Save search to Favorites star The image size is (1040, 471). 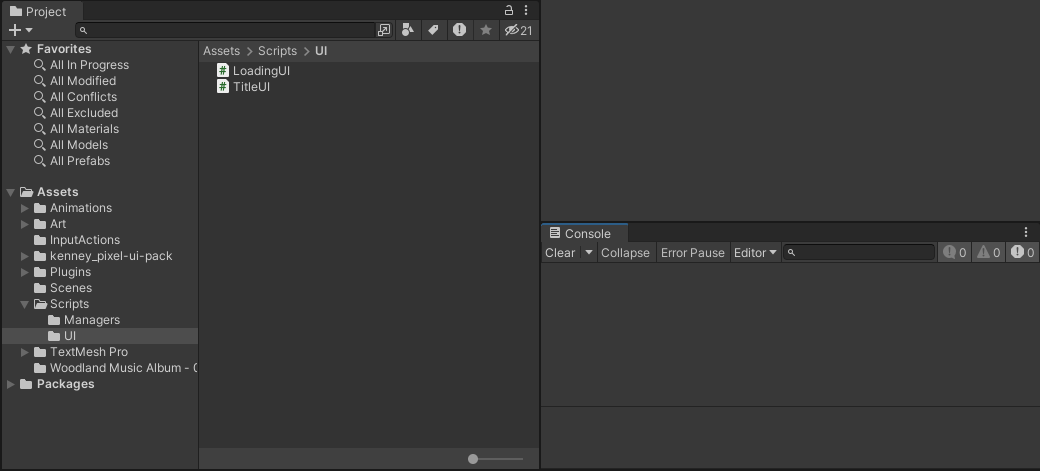click(486, 30)
